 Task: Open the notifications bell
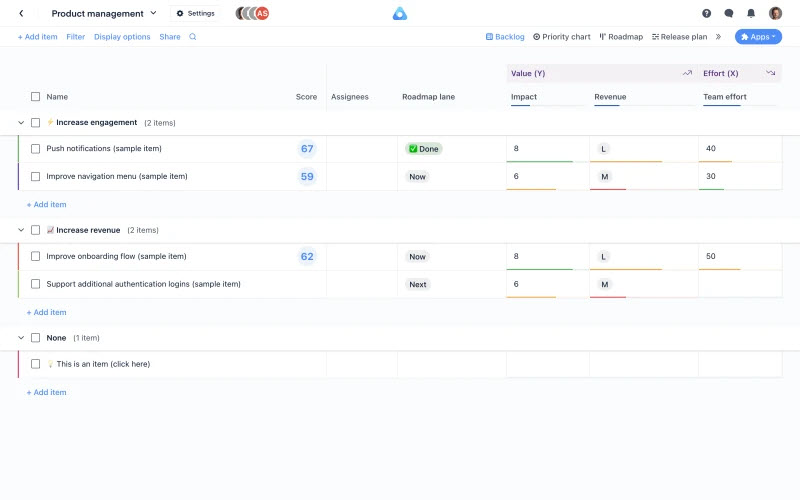click(751, 13)
